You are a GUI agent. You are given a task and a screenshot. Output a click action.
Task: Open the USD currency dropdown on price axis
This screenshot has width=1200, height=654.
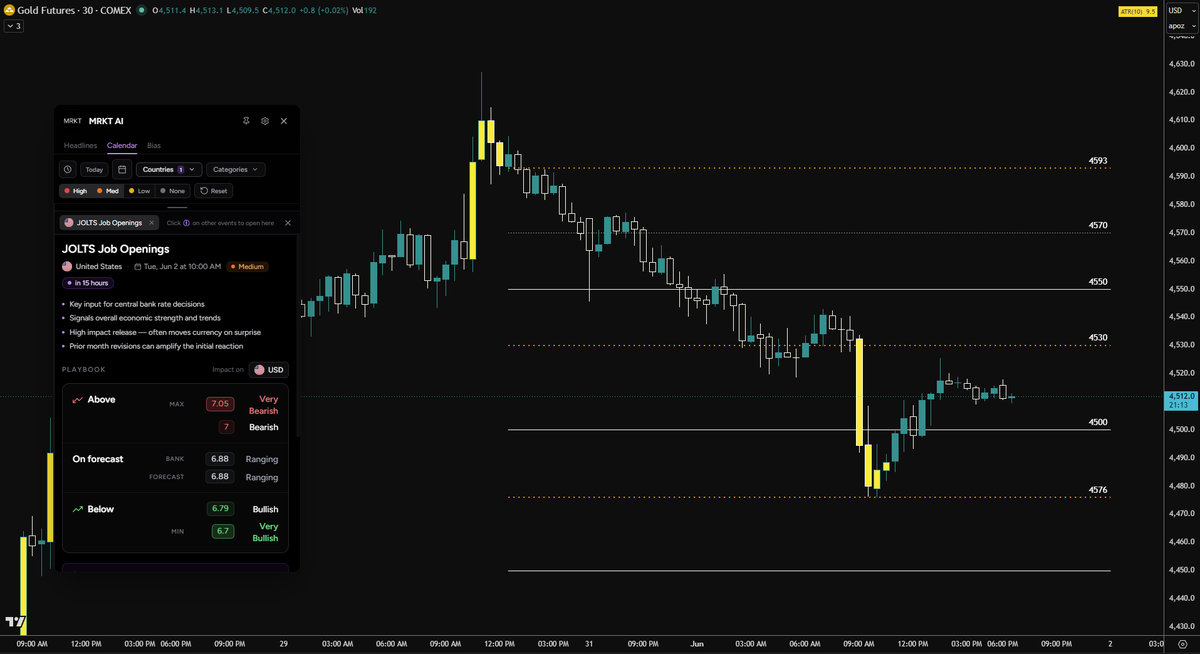(x=1182, y=10)
